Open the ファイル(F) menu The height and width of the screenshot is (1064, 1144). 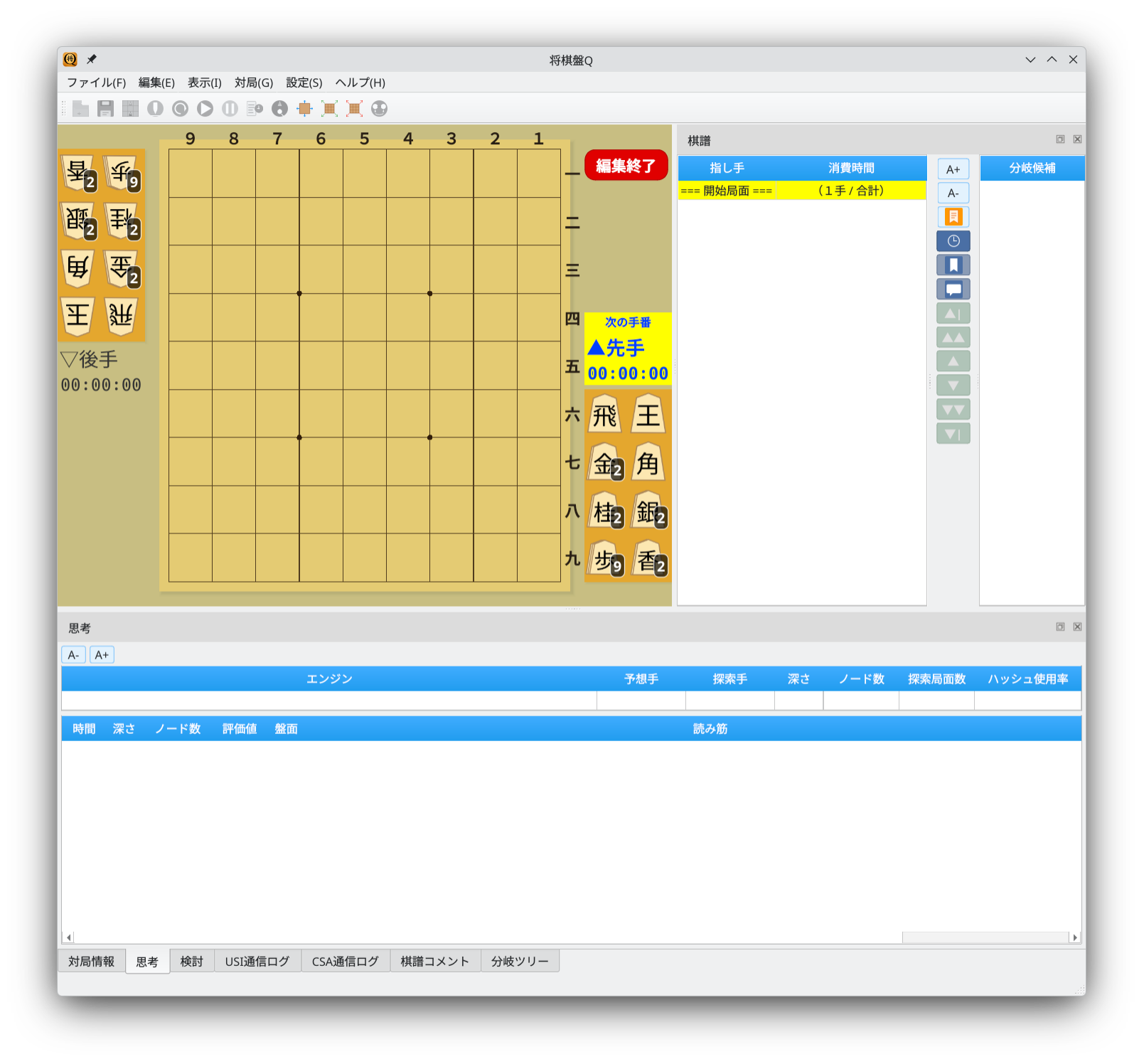[96, 83]
